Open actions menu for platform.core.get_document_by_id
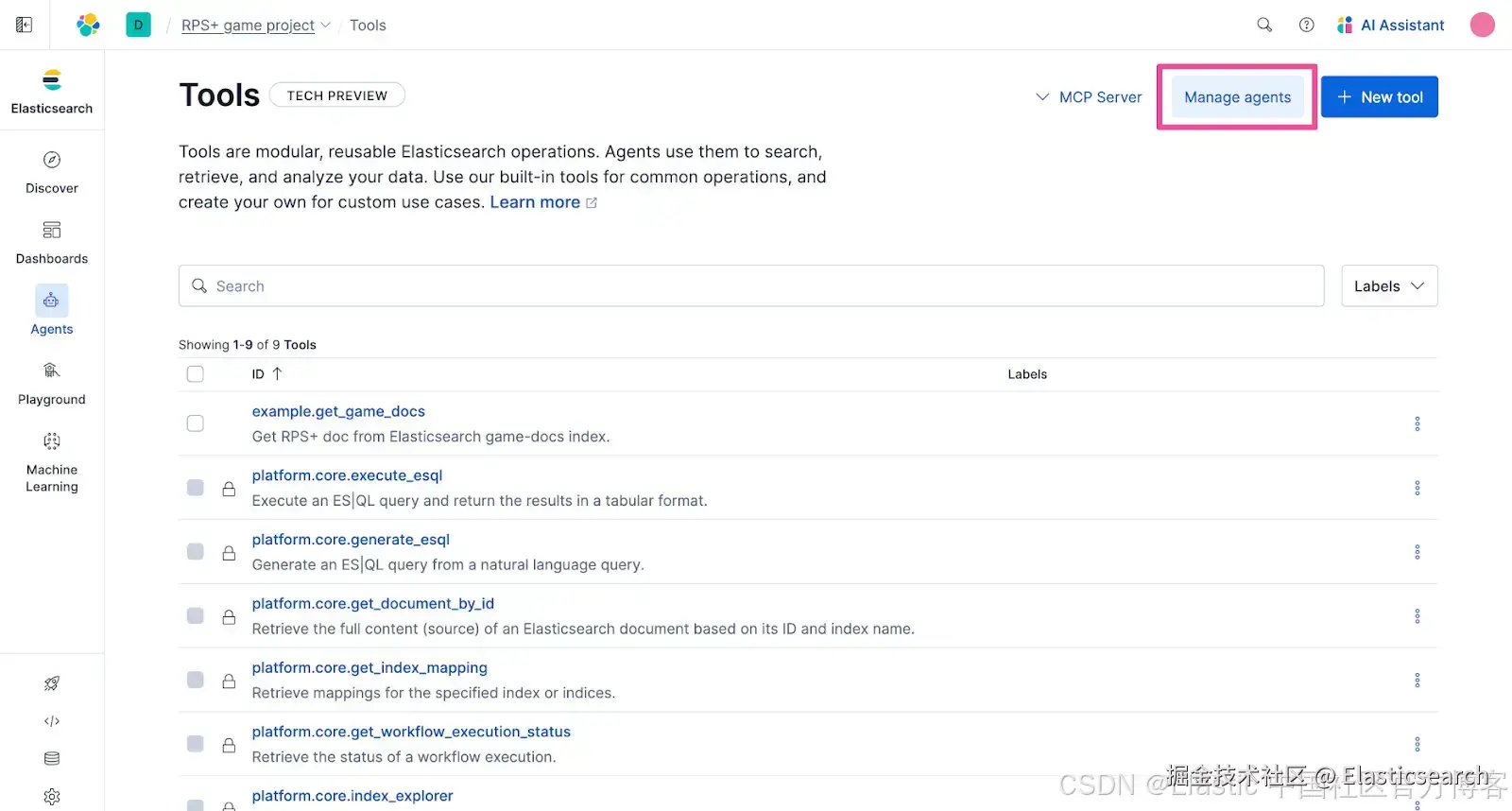This screenshot has width=1512, height=811. click(x=1417, y=616)
